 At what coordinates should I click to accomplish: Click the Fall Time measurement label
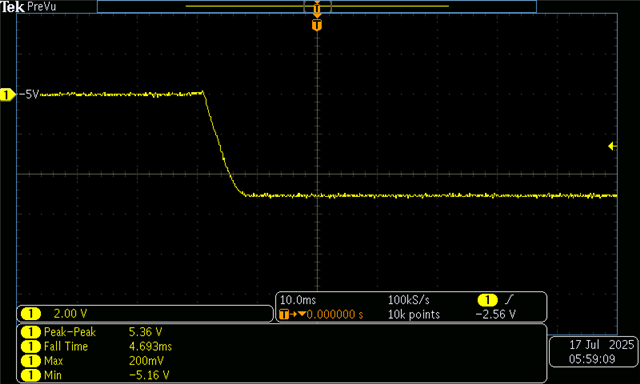click(66, 346)
